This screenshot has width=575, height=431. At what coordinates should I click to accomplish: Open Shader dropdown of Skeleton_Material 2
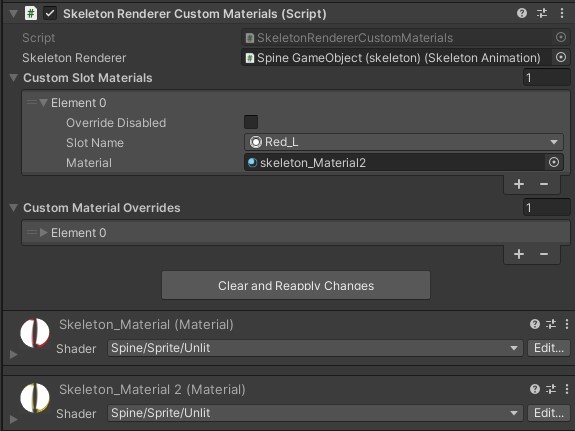tap(315, 413)
